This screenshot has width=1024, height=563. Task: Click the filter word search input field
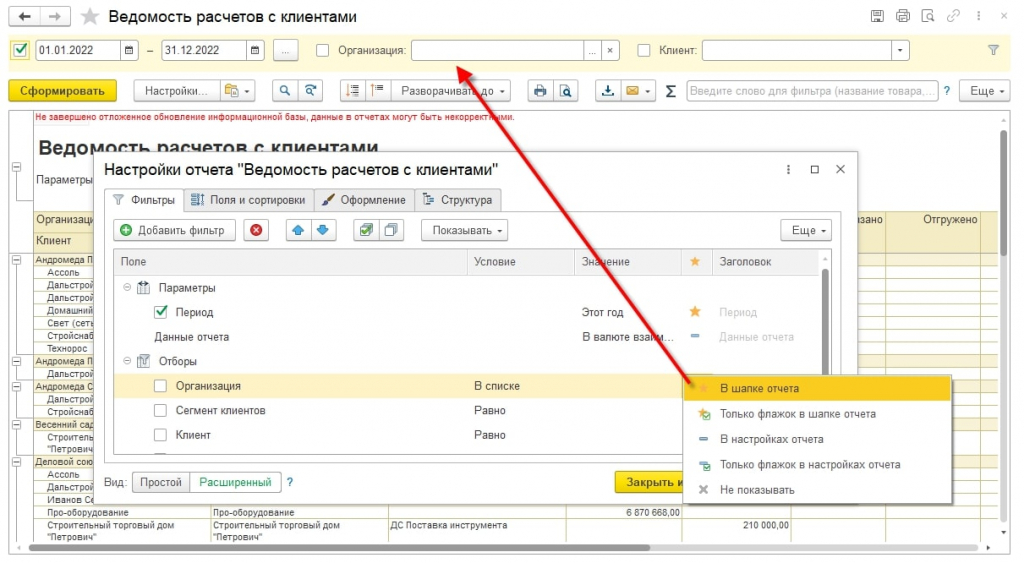point(812,91)
